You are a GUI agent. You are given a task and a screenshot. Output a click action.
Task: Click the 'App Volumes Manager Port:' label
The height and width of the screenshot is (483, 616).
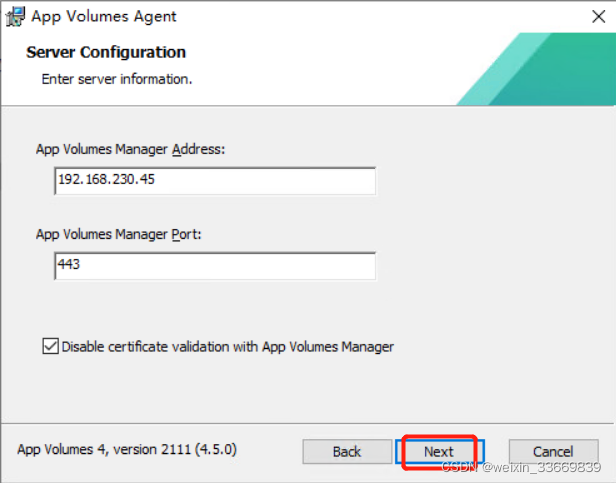tap(119, 235)
